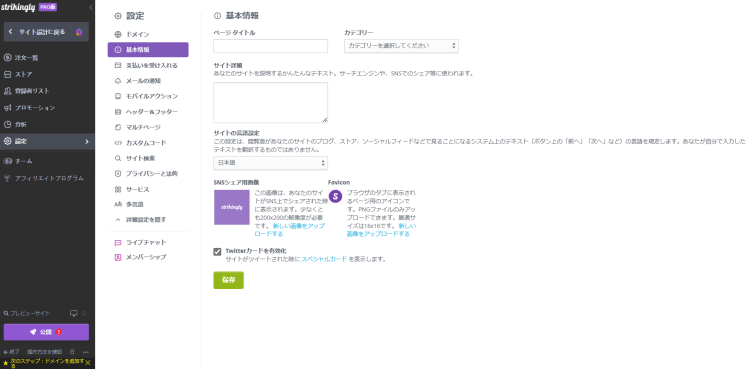Click the 終了 exit link
Image resolution: width=750 pixels, height=369 pixels.
[11, 351]
